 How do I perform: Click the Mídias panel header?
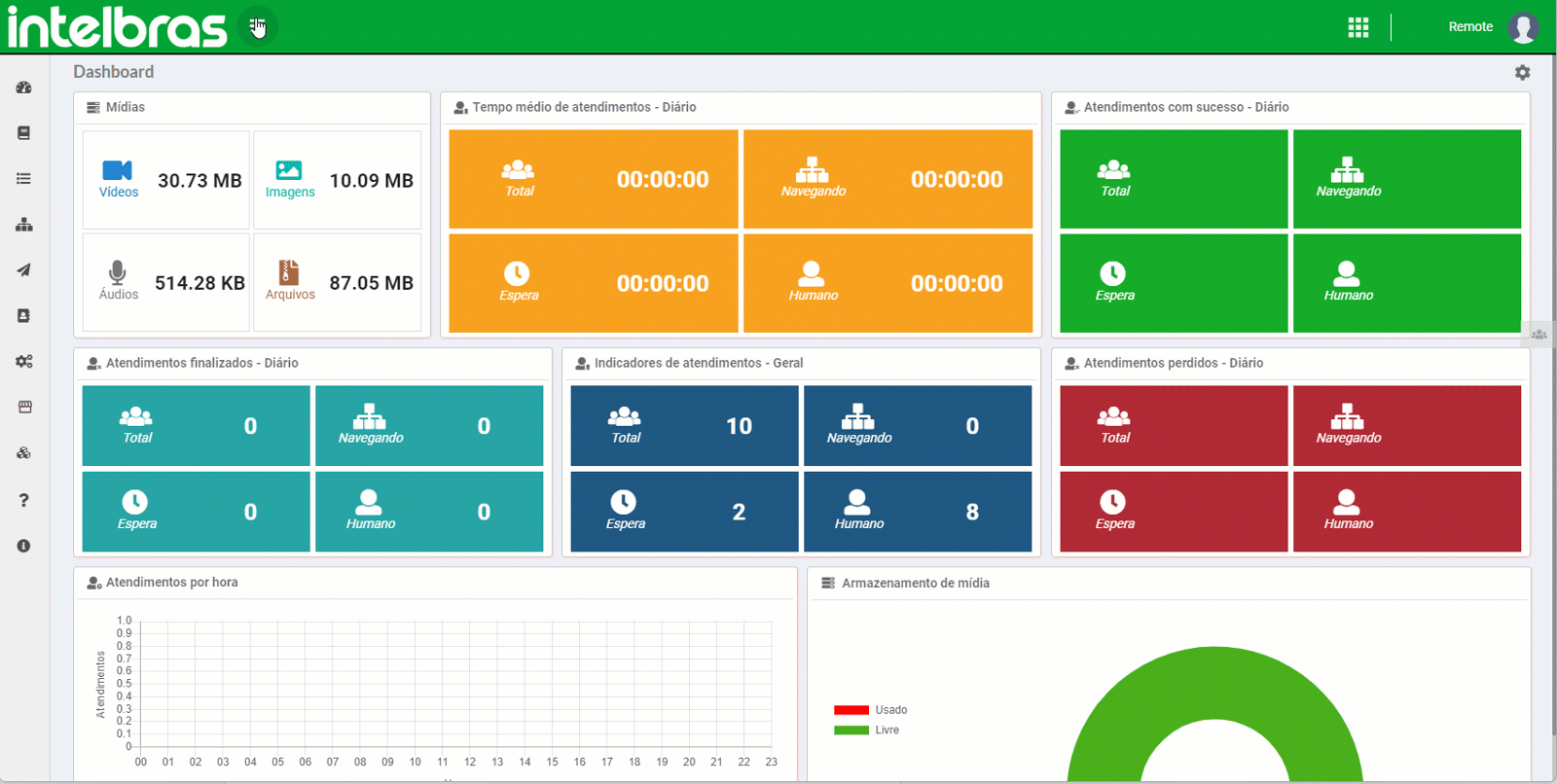(x=252, y=107)
